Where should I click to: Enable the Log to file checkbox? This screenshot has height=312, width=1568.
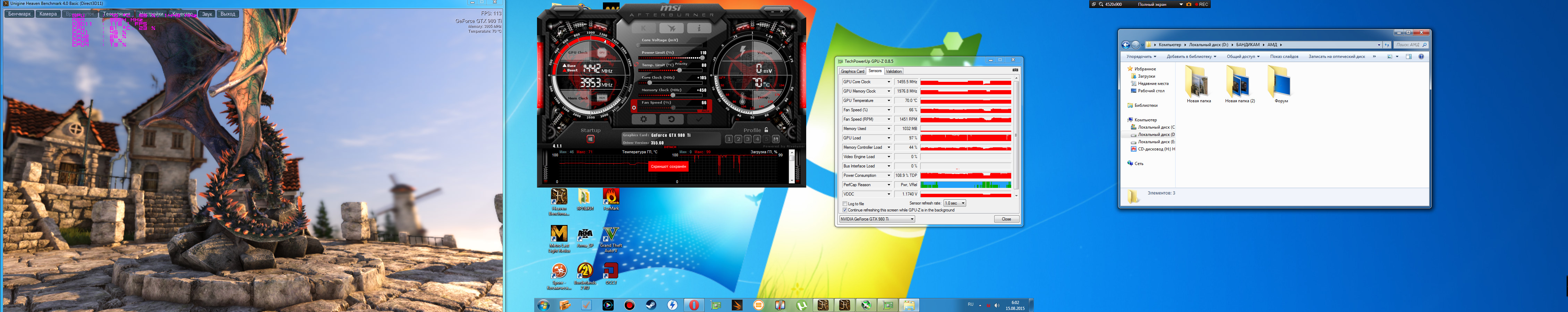tap(845, 204)
